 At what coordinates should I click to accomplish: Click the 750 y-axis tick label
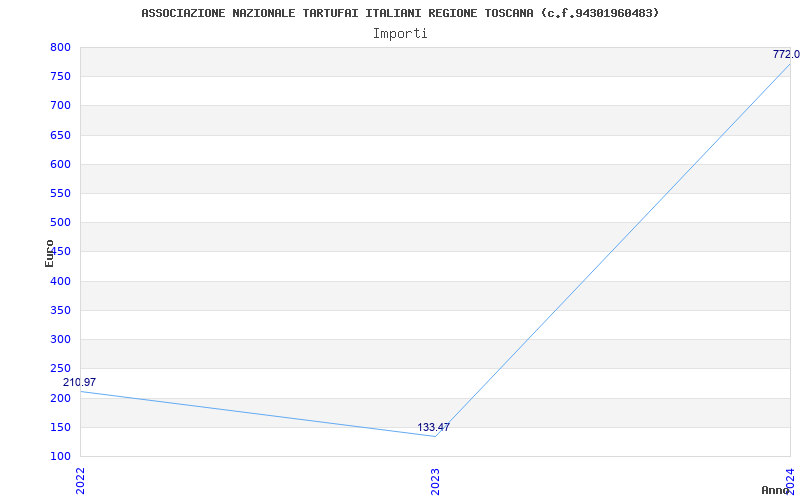coord(60,77)
